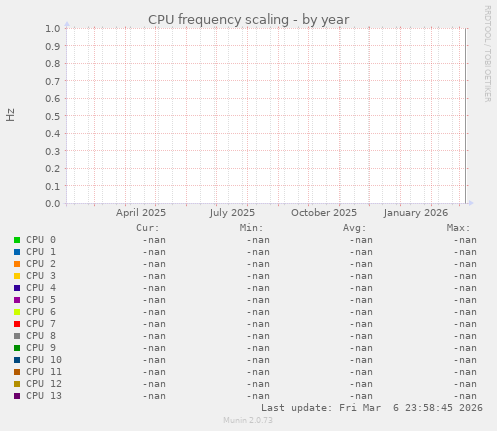Click the CPU 9 dark green swatch
This screenshot has height=431, width=497.
(x=17, y=348)
